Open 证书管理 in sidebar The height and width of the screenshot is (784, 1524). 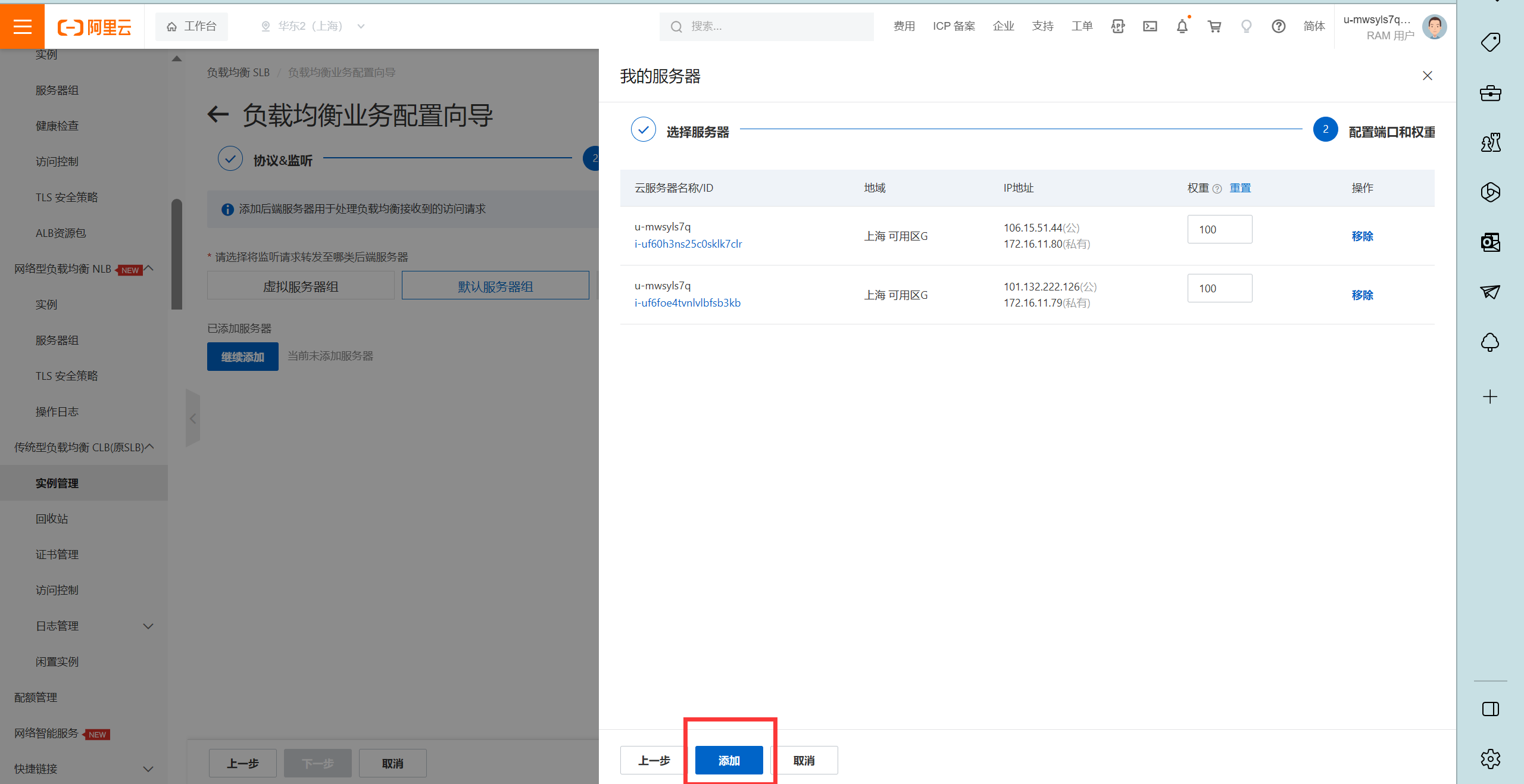point(57,554)
